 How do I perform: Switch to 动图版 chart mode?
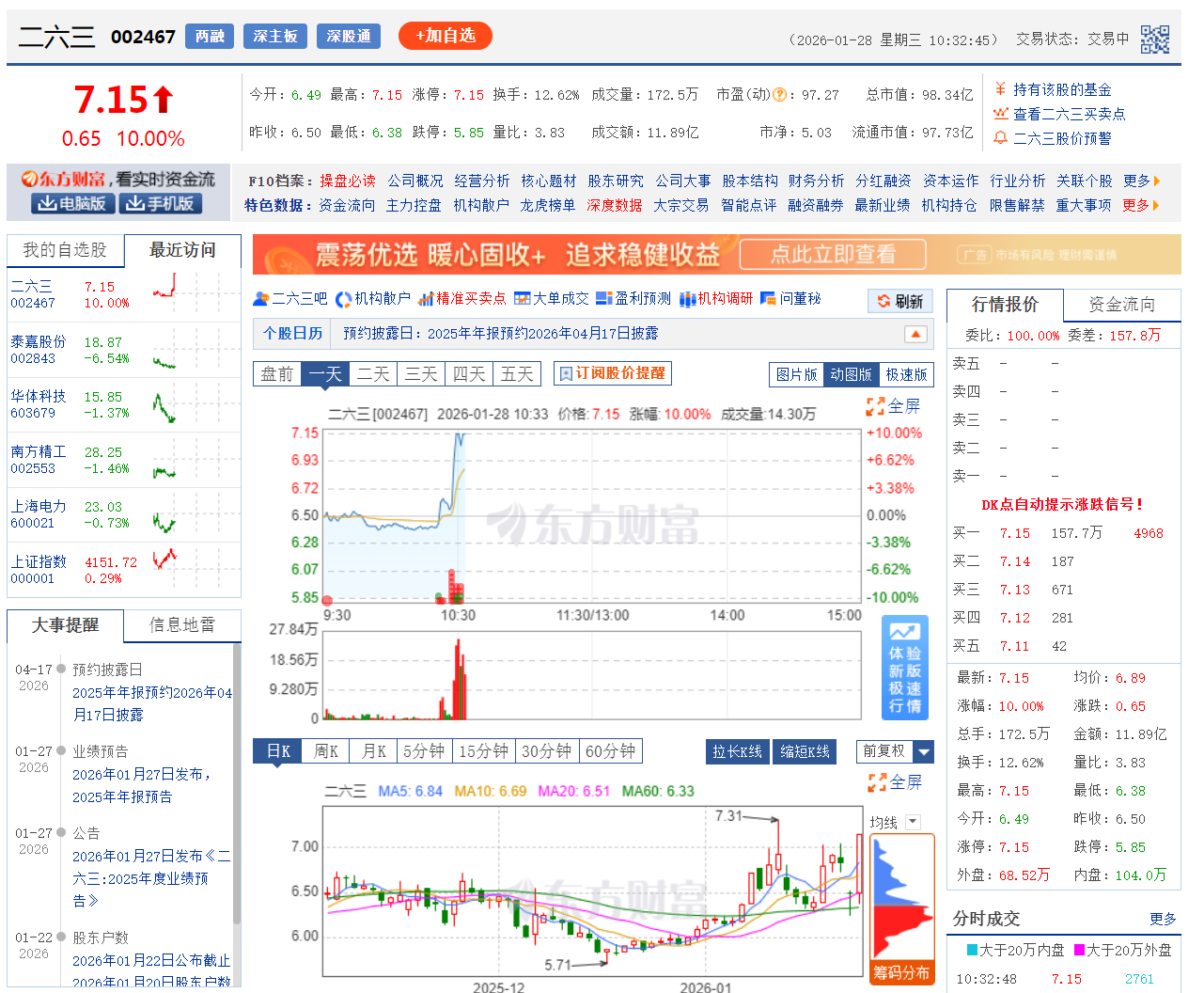(x=851, y=374)
